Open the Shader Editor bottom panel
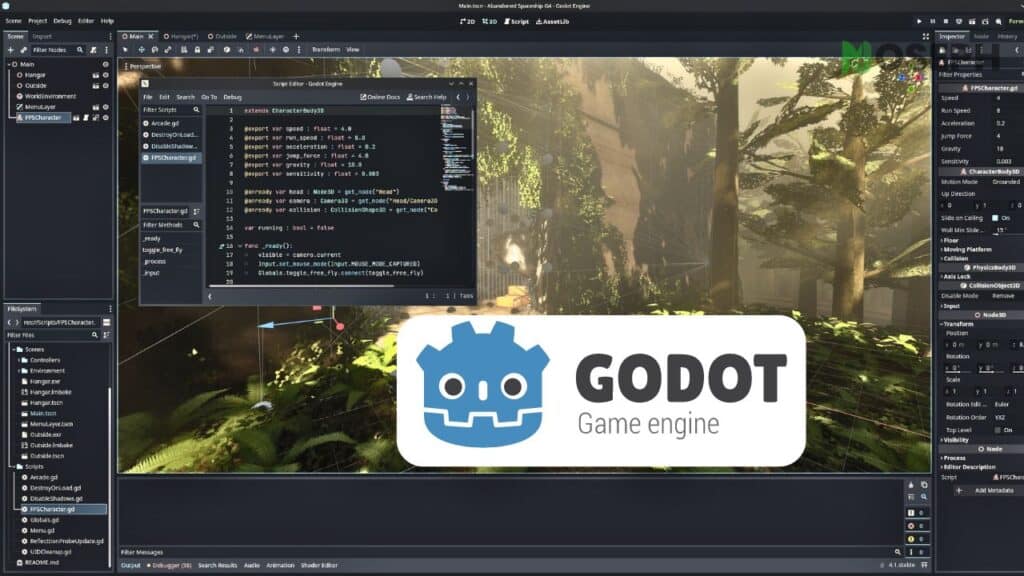Image resolution: width=1024 pixels, height=576 pixels. pos(319,566)
